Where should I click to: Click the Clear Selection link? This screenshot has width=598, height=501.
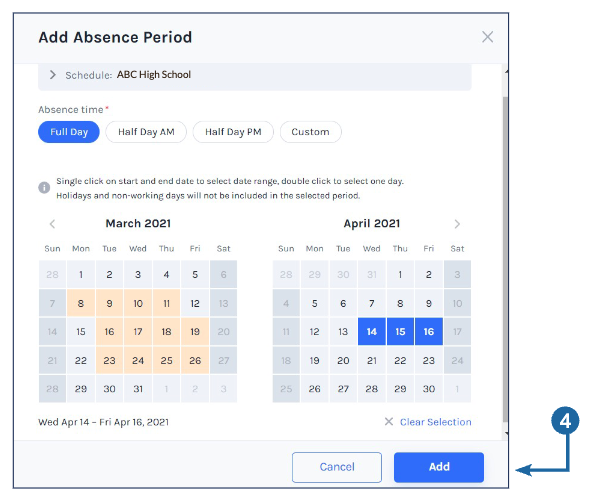click(x=436, y=422)
